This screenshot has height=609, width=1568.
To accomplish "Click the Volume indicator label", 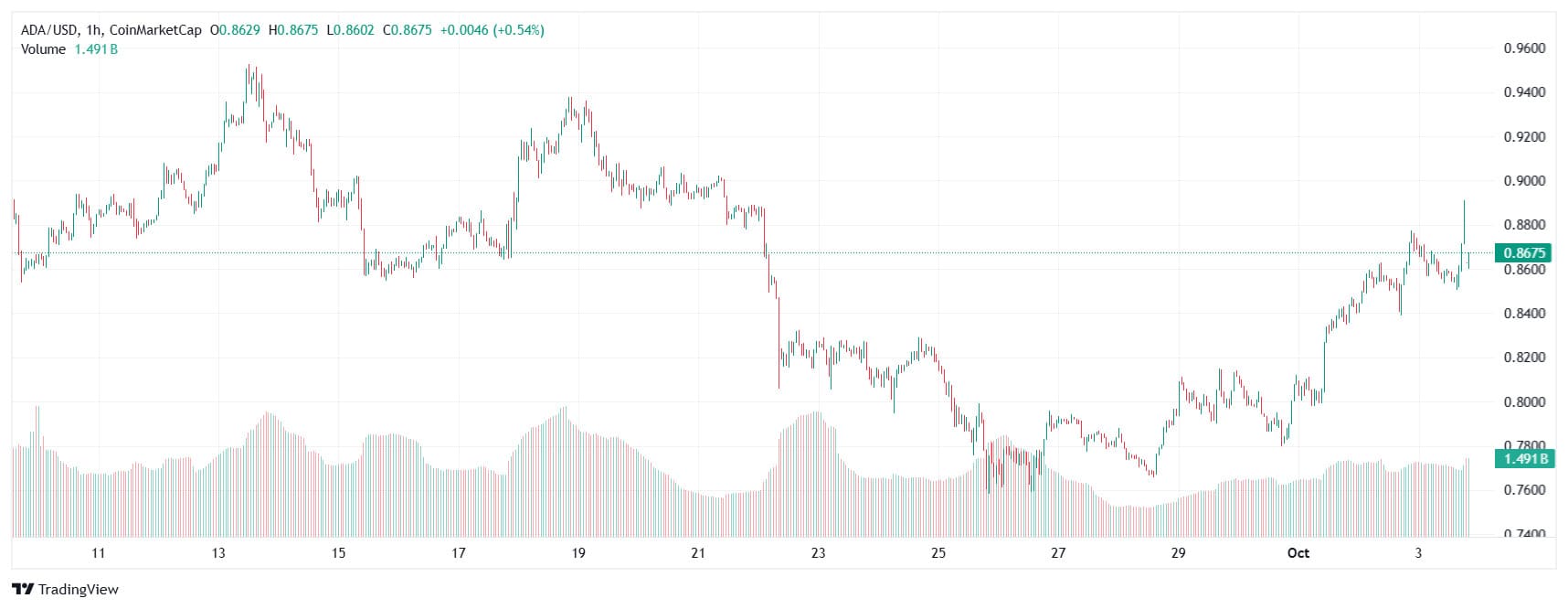I will 43,49.
